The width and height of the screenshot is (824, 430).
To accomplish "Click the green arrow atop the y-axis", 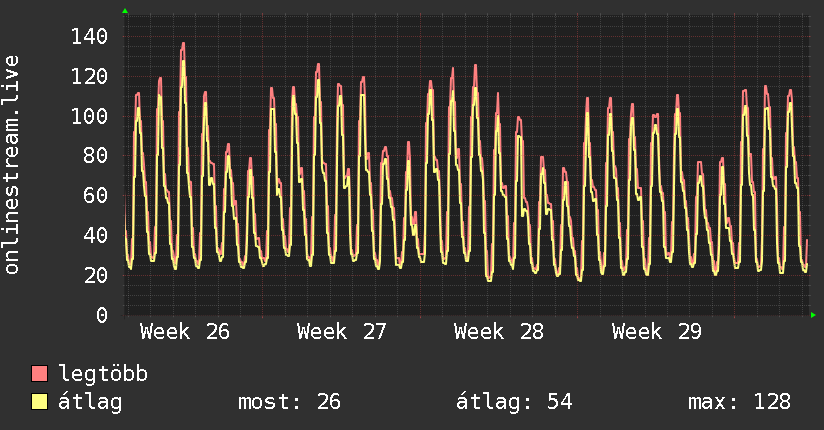I will click(x=125, y=11).
